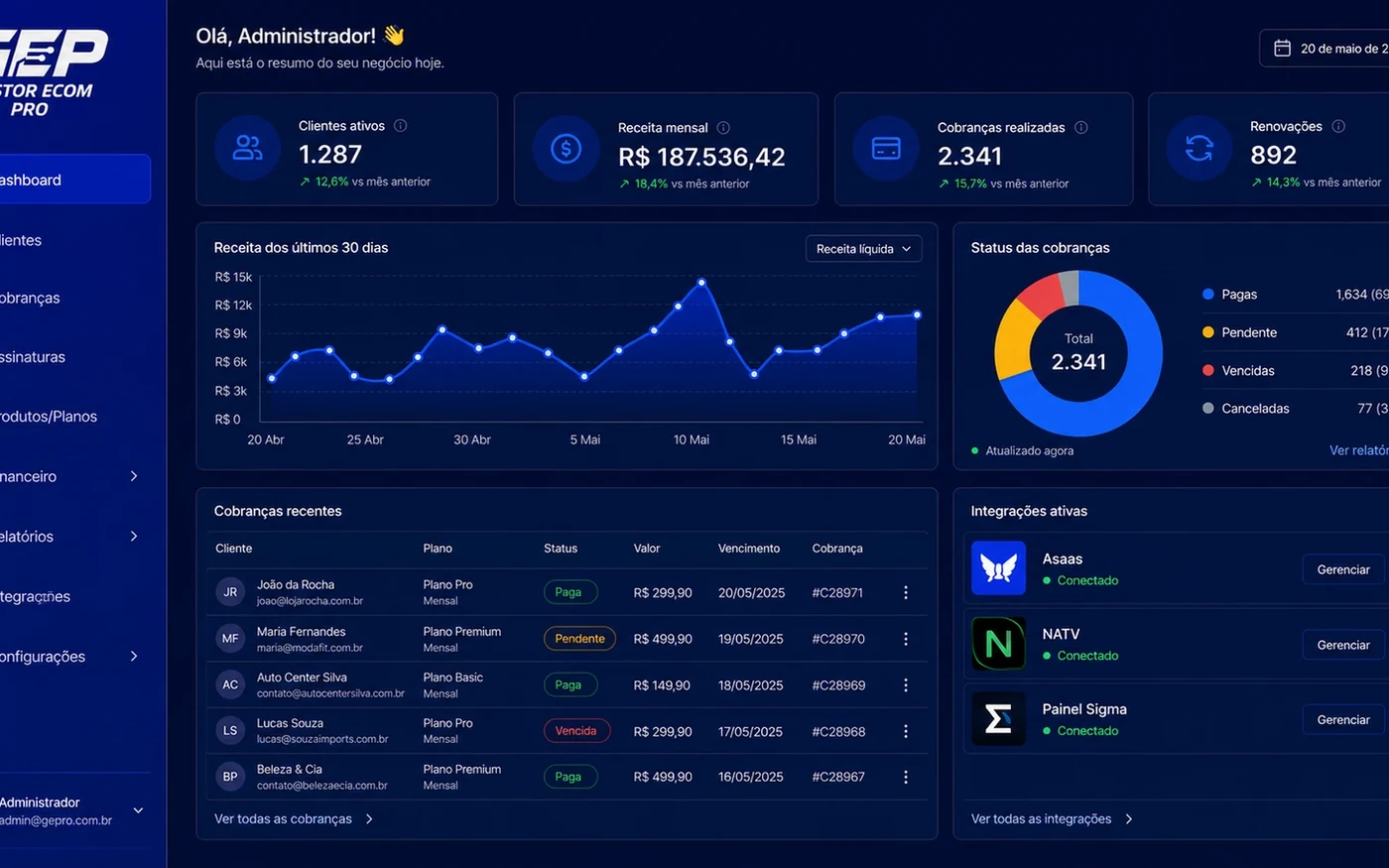This screenshot has height=868, width=1389.
Task: Click the BP avatar for Beleza & Cia
Action: pos(230,777)
